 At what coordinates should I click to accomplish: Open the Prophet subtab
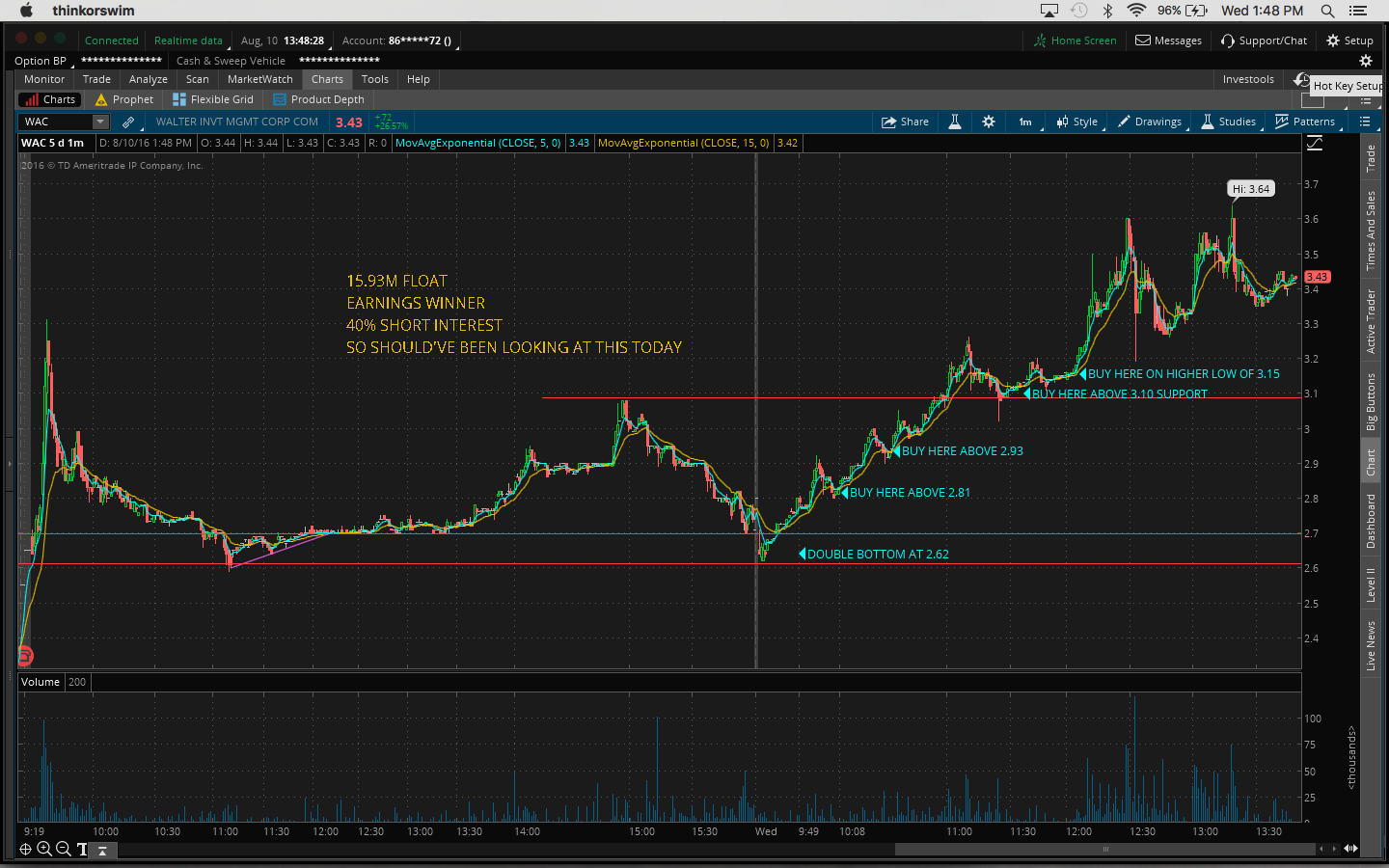pyautogui.click(x=124, y=99)
